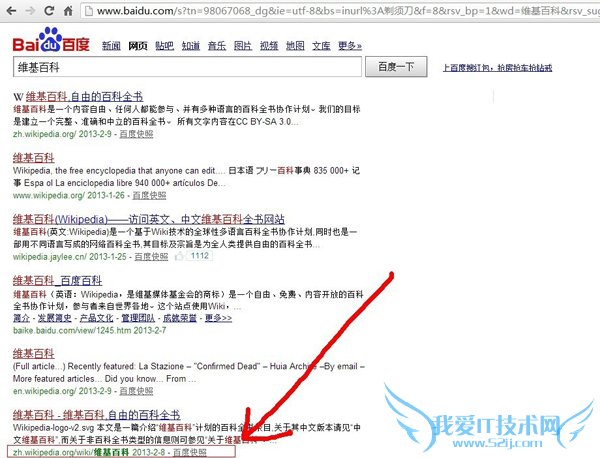
Task: Open 百度快照 for en.wikipedia.org result
Action: click(136, 391)
